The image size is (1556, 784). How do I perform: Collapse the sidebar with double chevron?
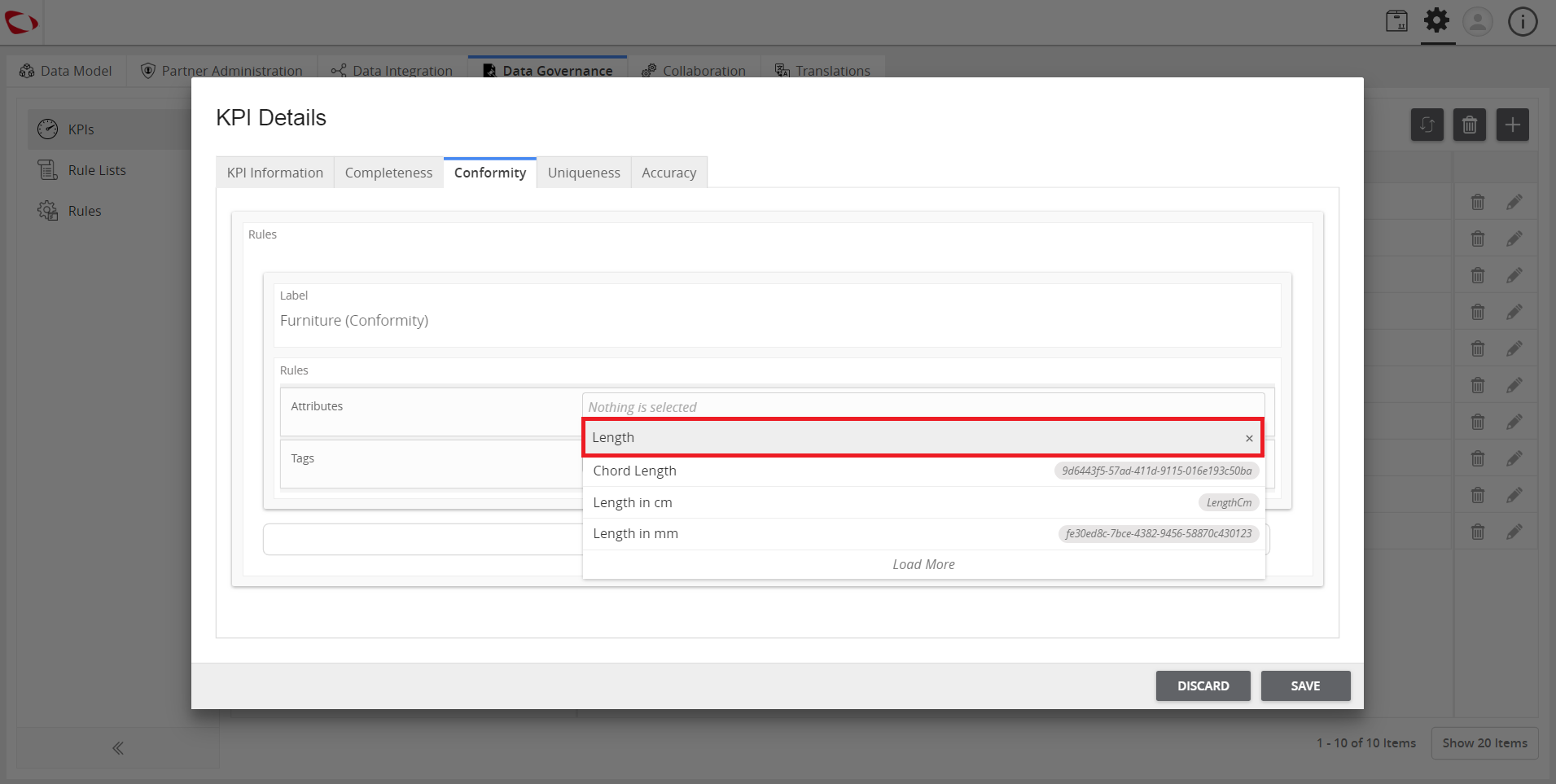[118, 748]
